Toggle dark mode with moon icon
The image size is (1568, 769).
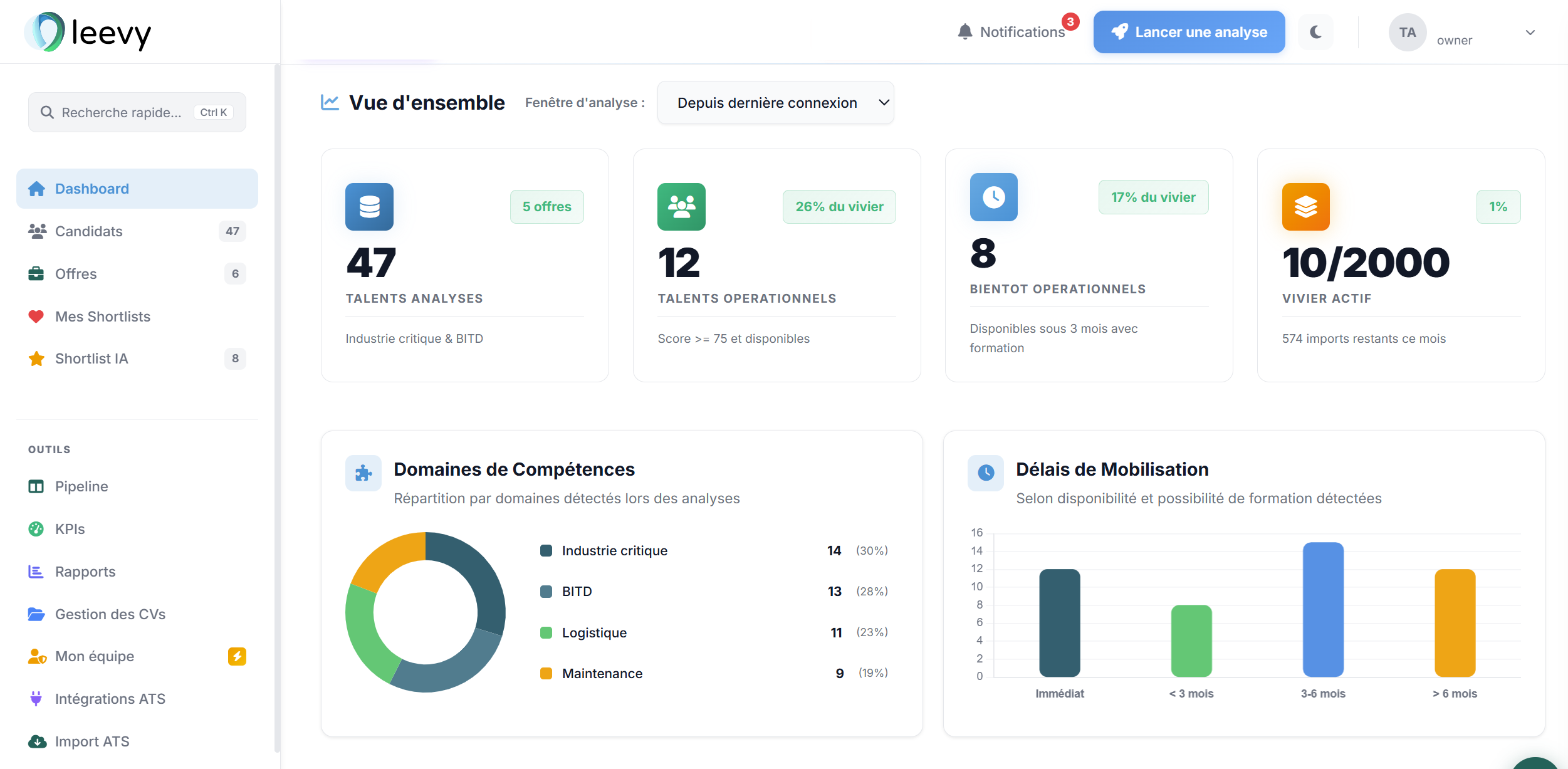tap(1315, 32)
